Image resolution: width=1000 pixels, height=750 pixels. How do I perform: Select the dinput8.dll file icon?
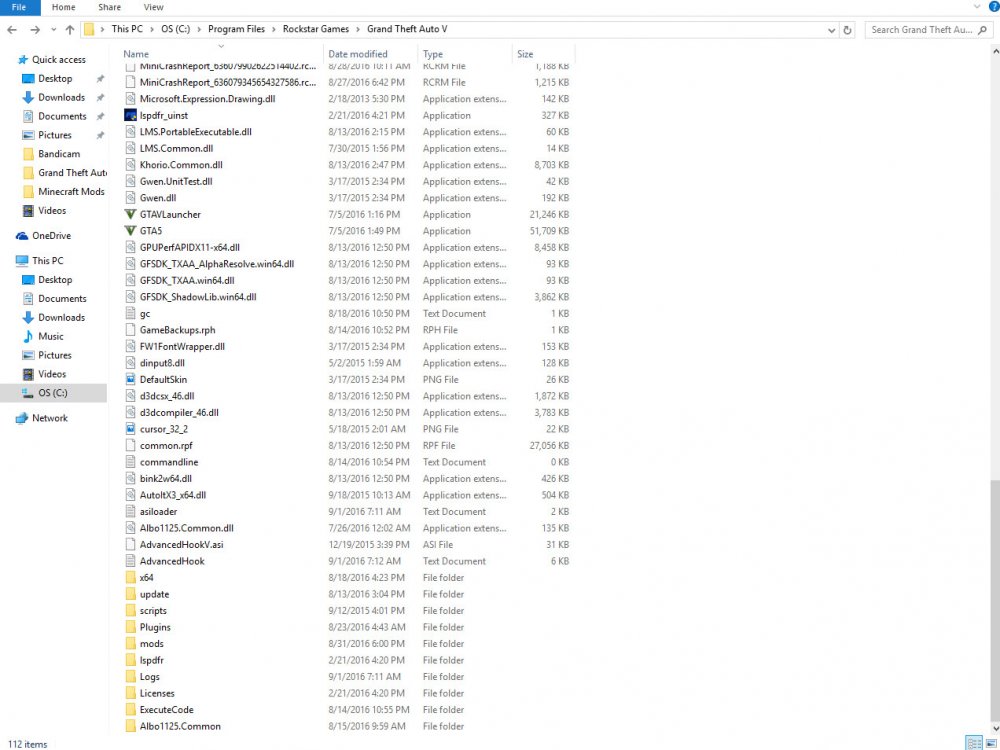pyautogui.click(x=130, y=363)
